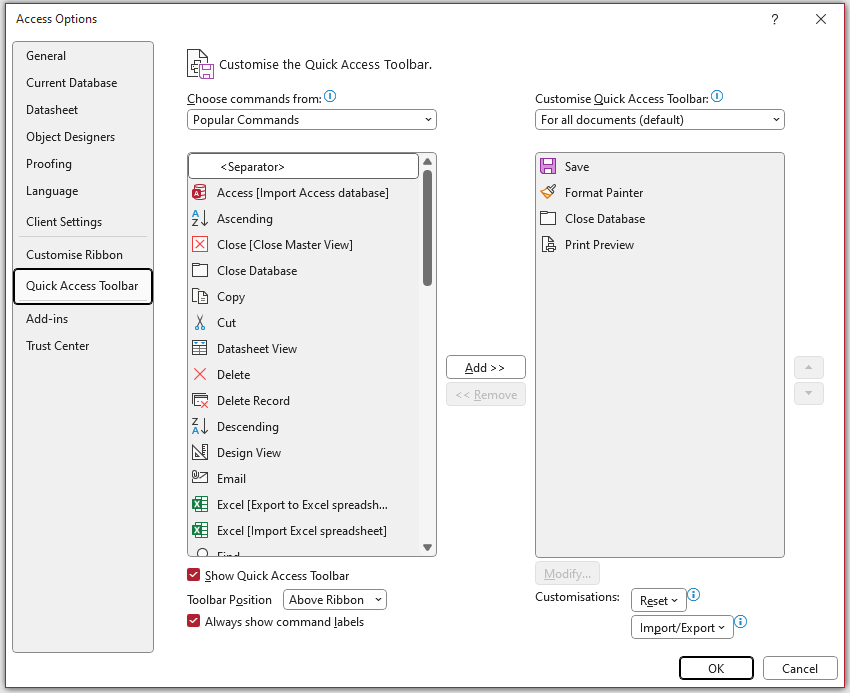Select Close Database in the toolbar list
The width and height of the screenshot is (850, 693).
[x=659, y=219]
